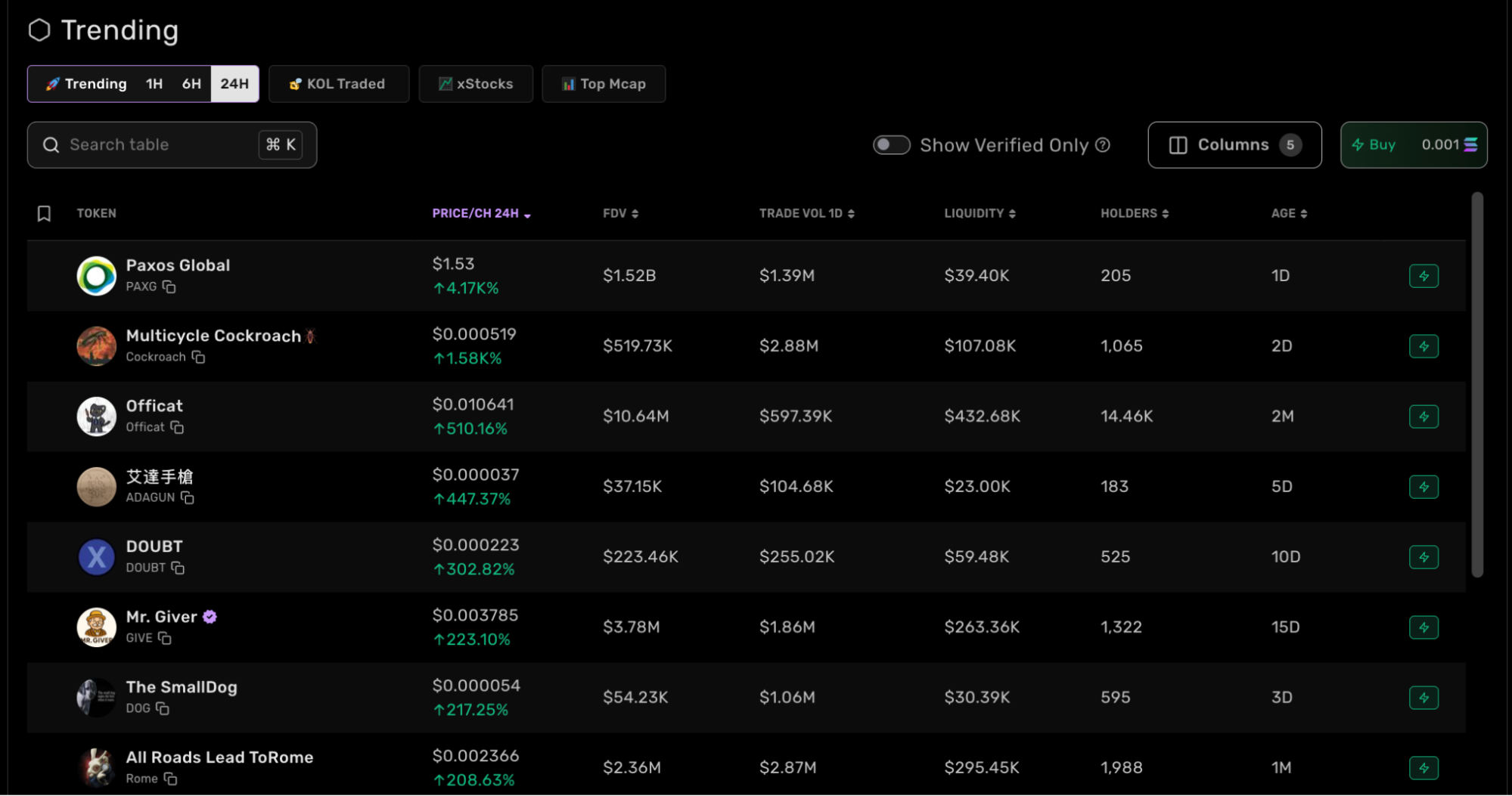Screen dimensions: 1512x796
Task: Select the 1H trending timeframe
Action: (x=154, y=84)
